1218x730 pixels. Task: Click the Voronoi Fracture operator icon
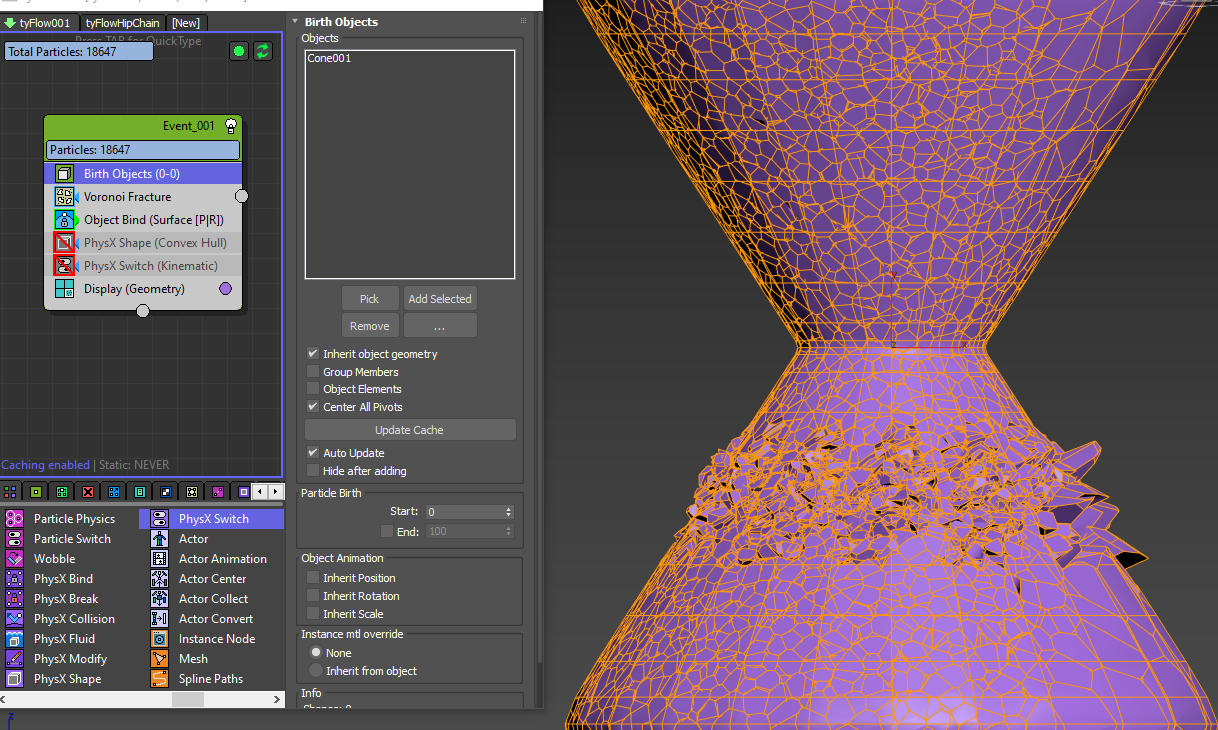64,197
